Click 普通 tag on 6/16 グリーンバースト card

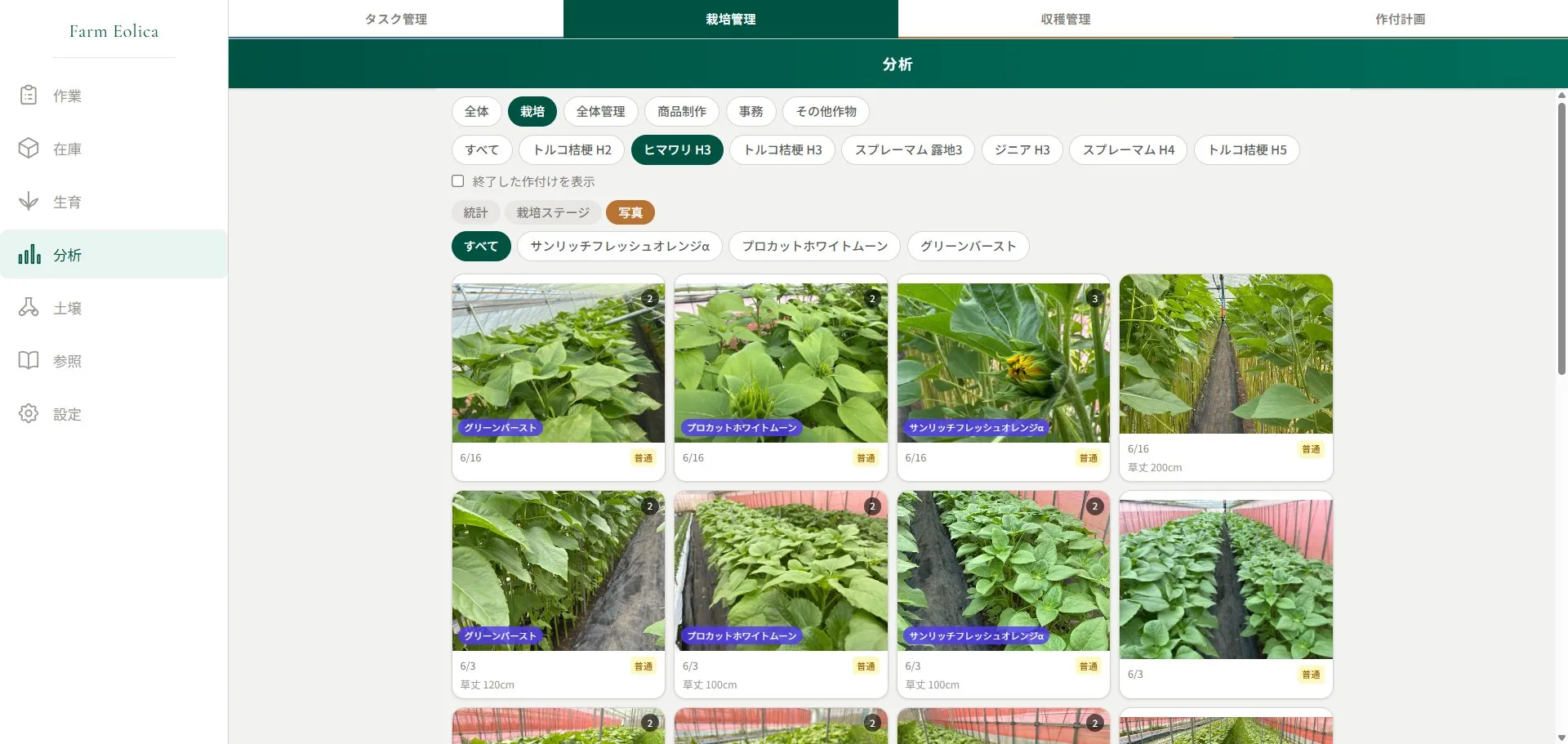tap(644, 458)
